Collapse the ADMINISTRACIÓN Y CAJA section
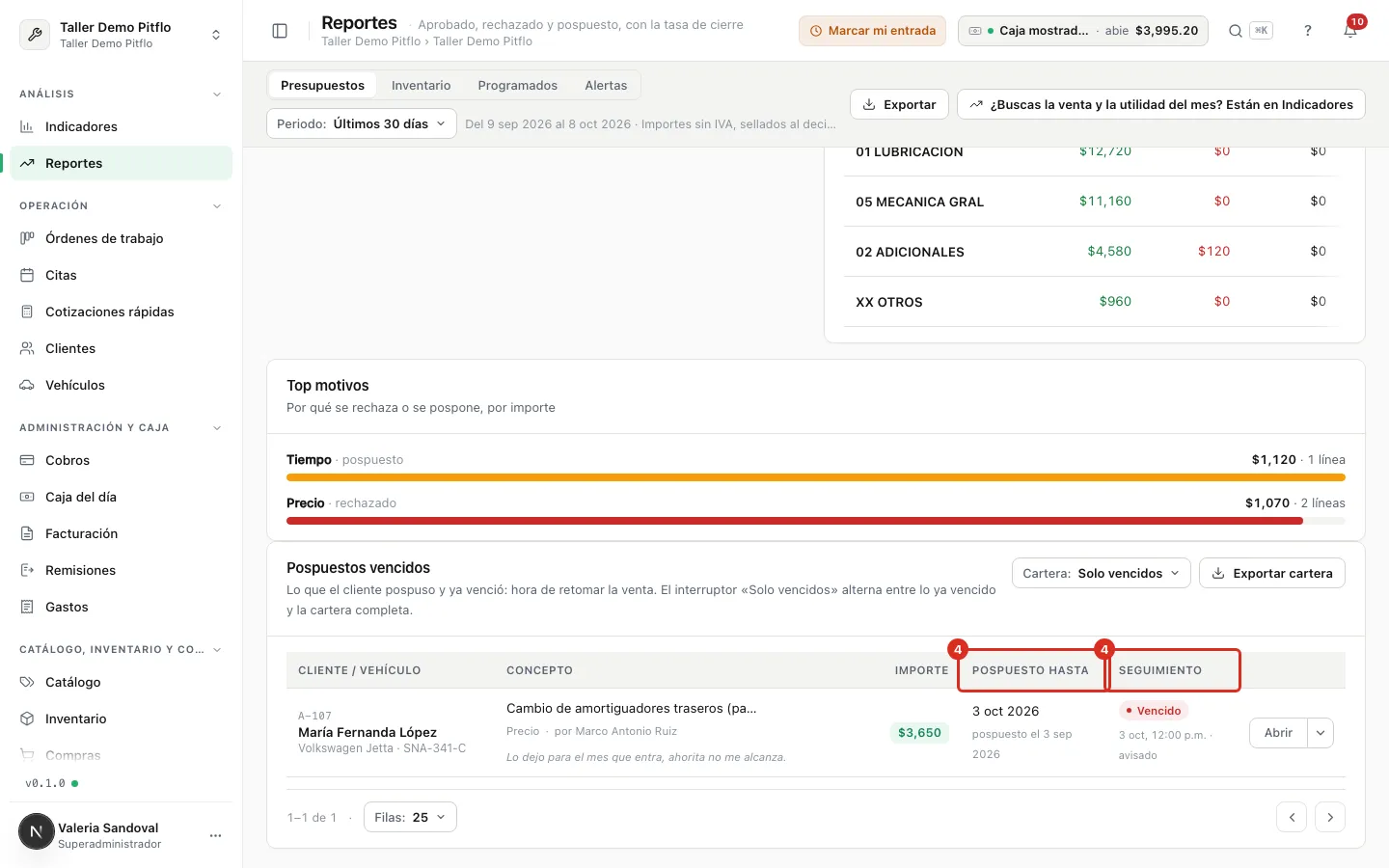1389x868 pixels. 217,428
